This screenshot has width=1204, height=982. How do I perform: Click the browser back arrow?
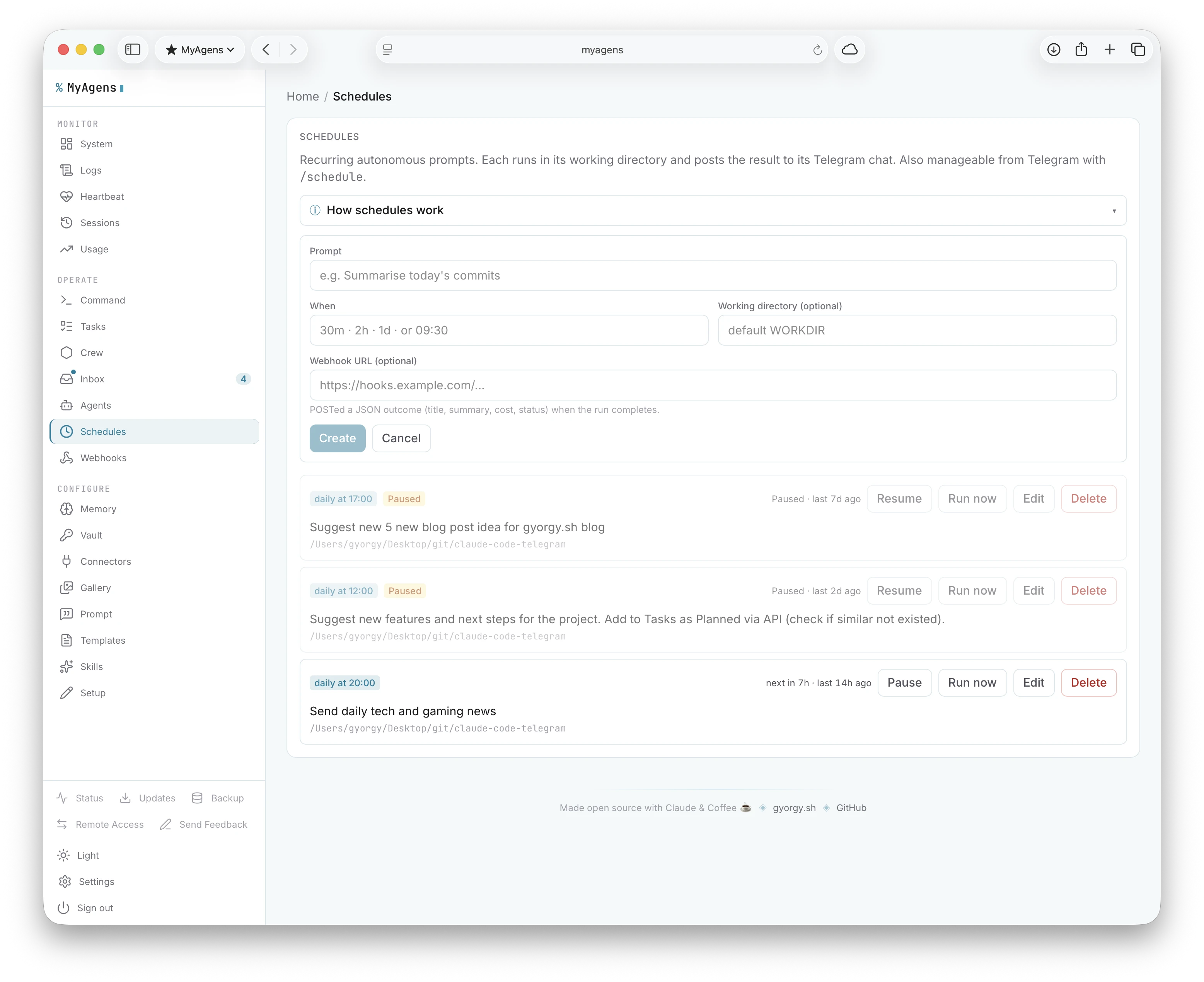tap(266, 50)
